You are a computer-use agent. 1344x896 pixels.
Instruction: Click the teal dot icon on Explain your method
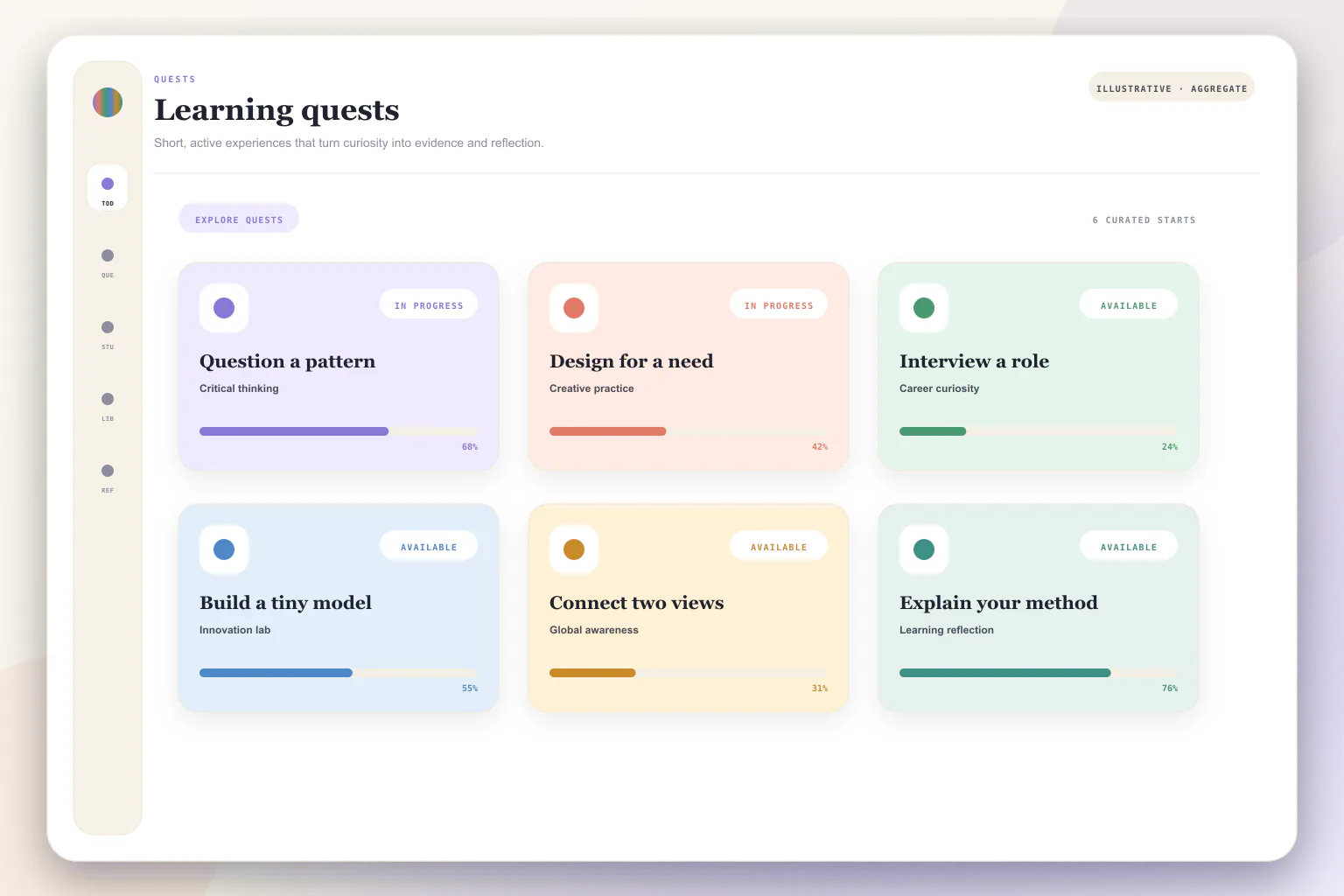point(924,549)
